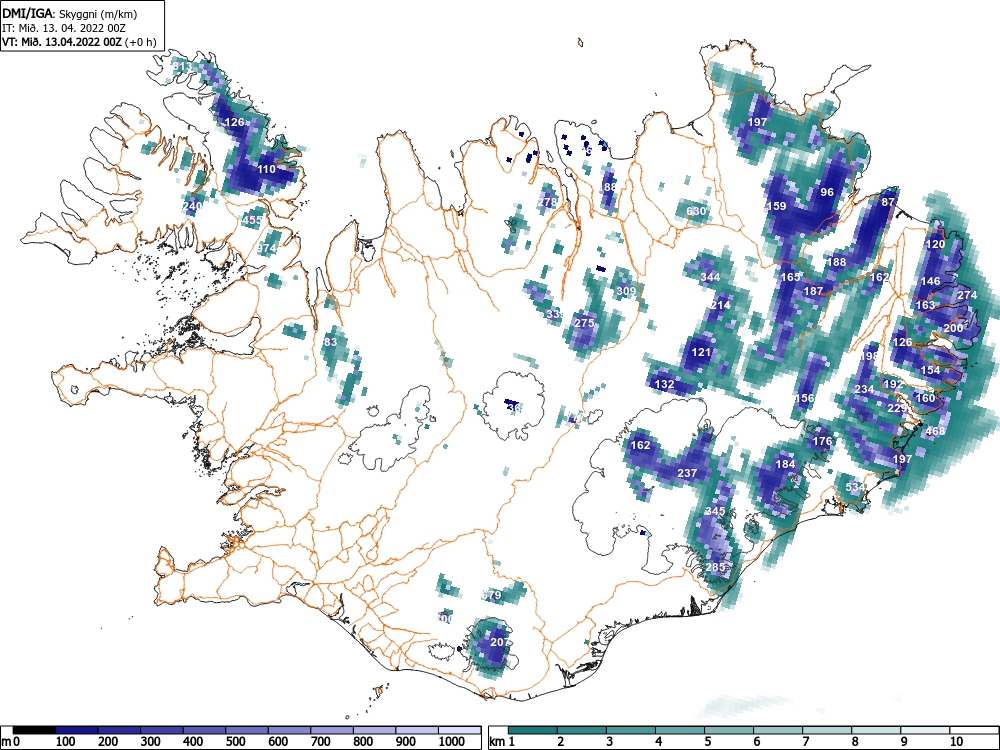Viewport: 1000px width, 750px height.
Task: Click the visibility value '274' on the east coast
Action: tap(967, 295)
